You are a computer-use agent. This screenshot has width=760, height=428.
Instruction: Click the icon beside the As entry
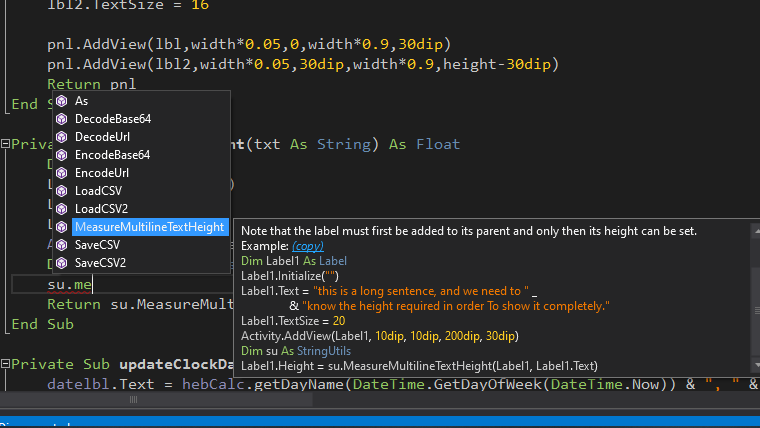62,101
